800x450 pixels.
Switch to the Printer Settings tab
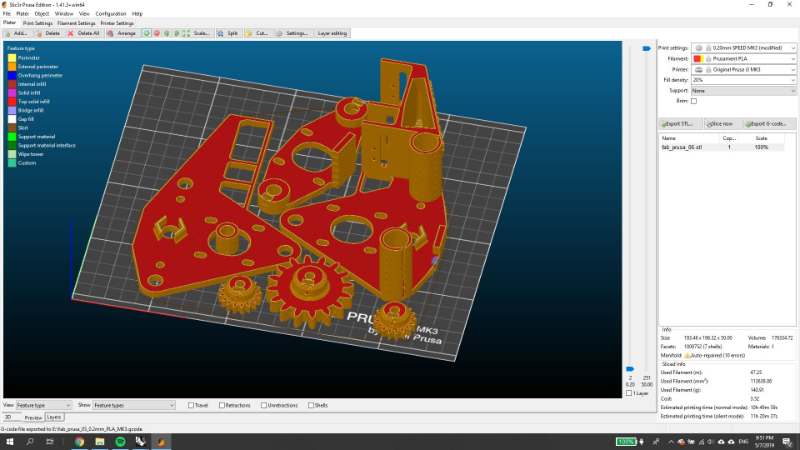(x=117, y=23)
